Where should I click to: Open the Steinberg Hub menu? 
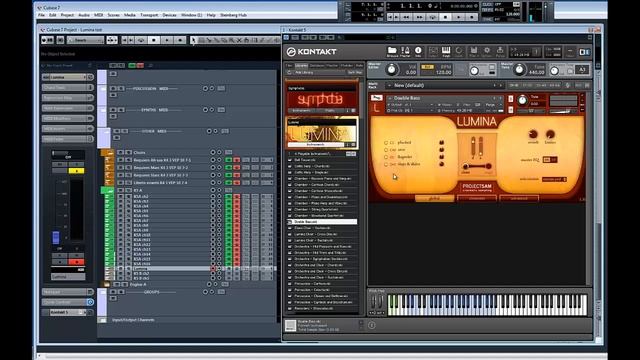coord(233,15)
